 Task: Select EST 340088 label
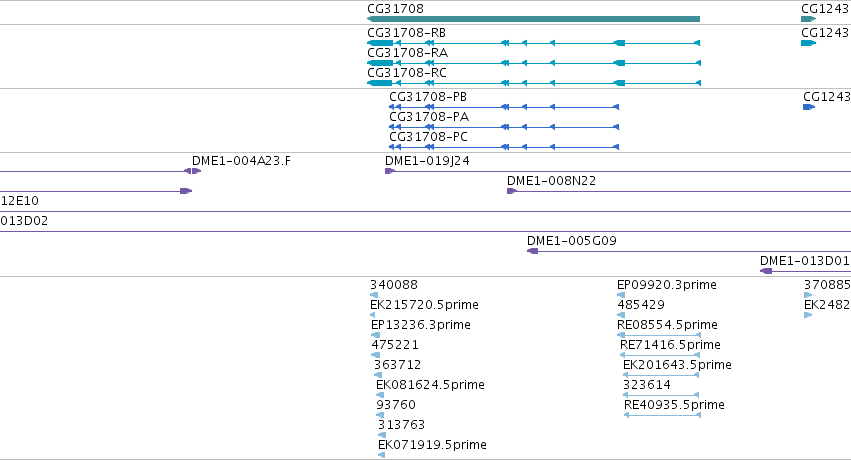393,285
